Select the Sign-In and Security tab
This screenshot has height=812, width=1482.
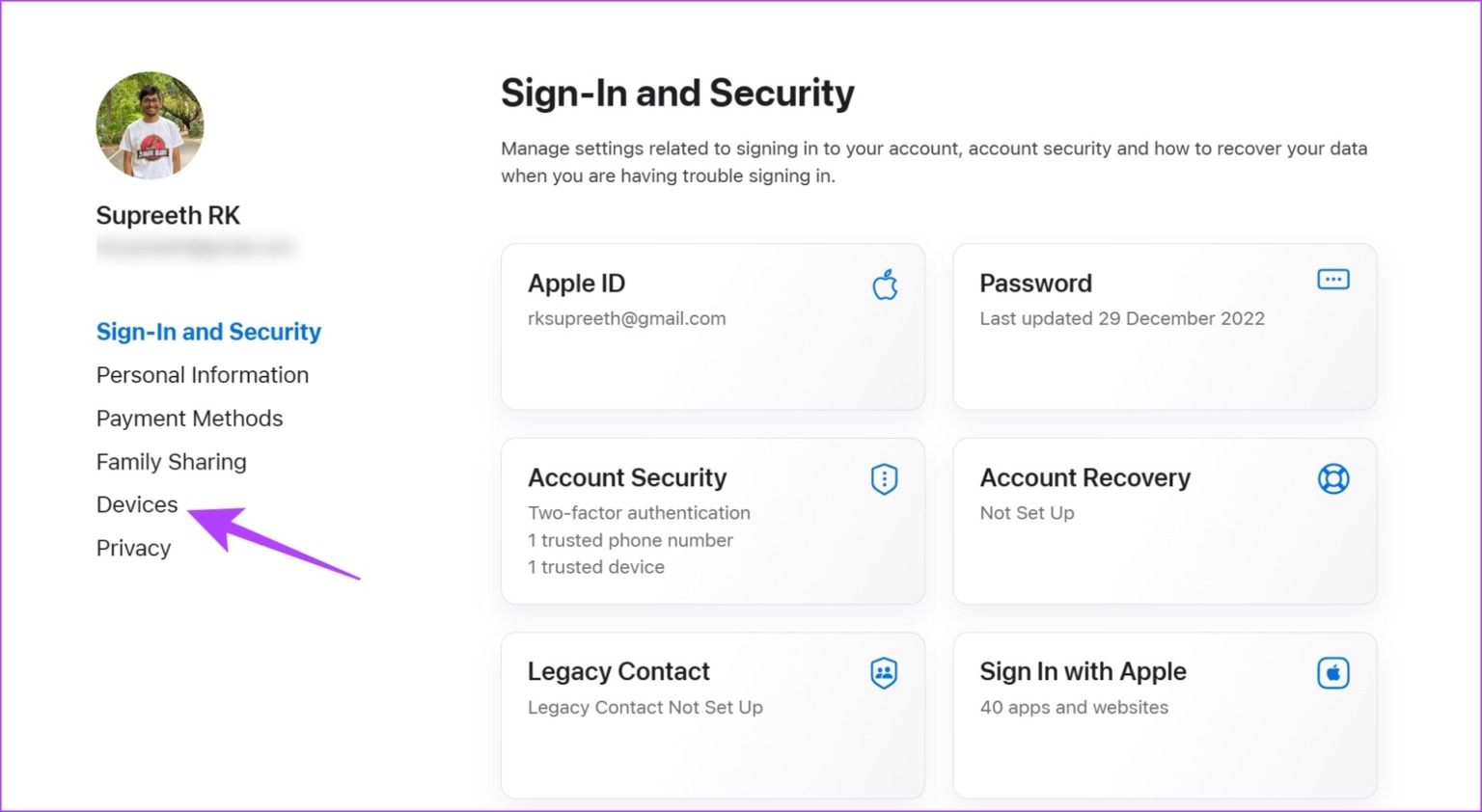pyautogui.click(x=208, y=332)
